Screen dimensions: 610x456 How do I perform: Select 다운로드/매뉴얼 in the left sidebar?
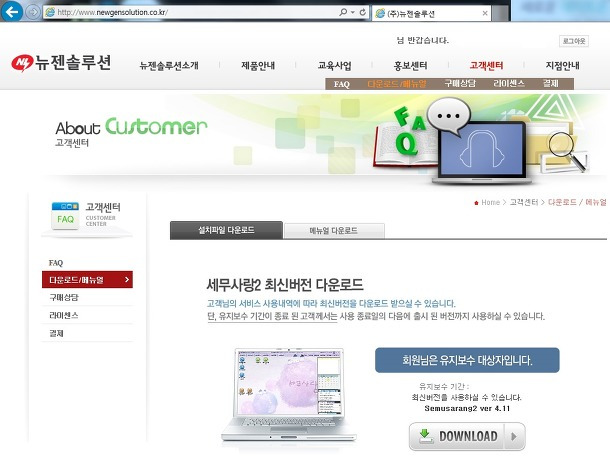click(x=87, y=280)
